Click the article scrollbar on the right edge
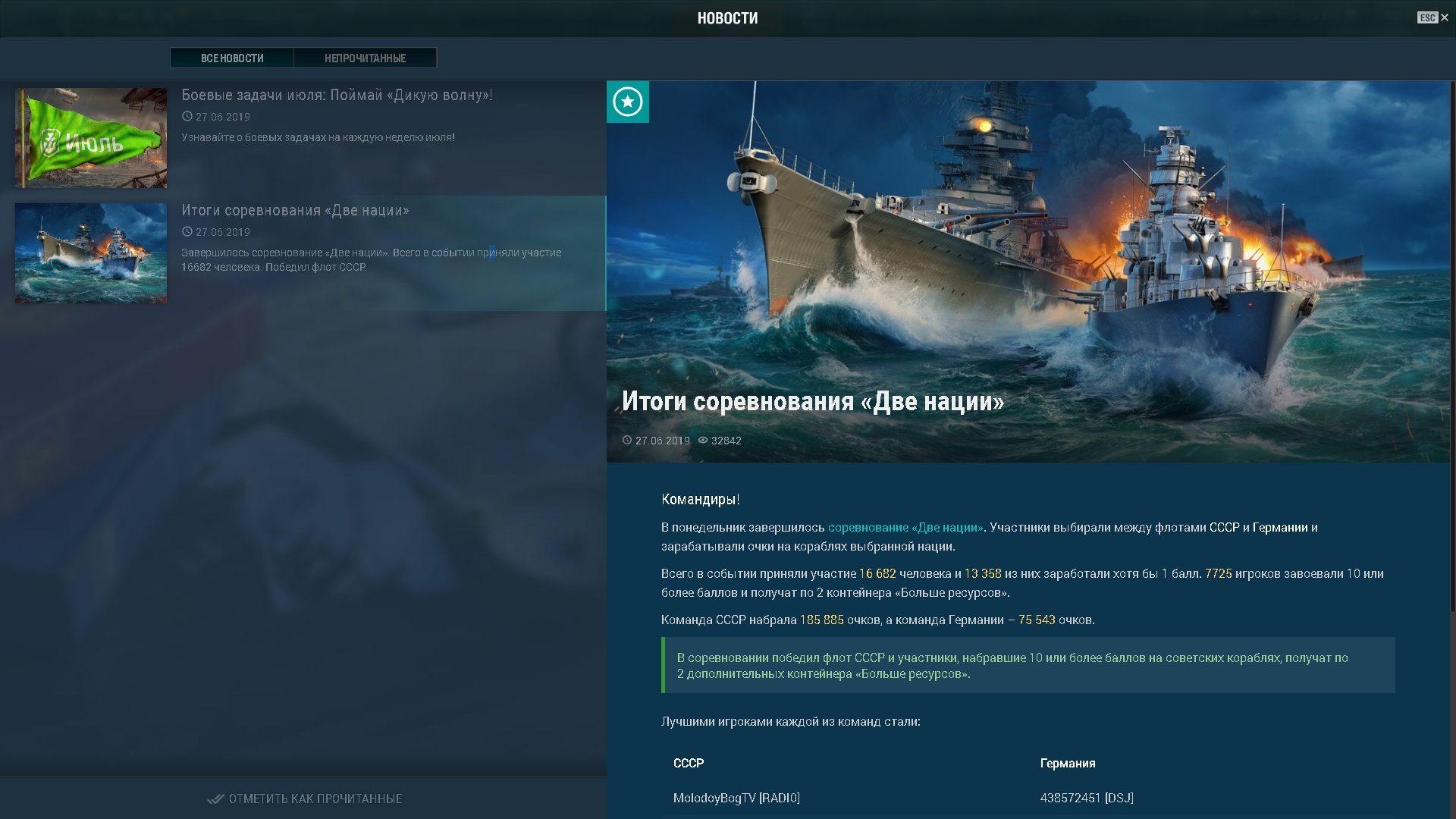 pos(1452,346)
